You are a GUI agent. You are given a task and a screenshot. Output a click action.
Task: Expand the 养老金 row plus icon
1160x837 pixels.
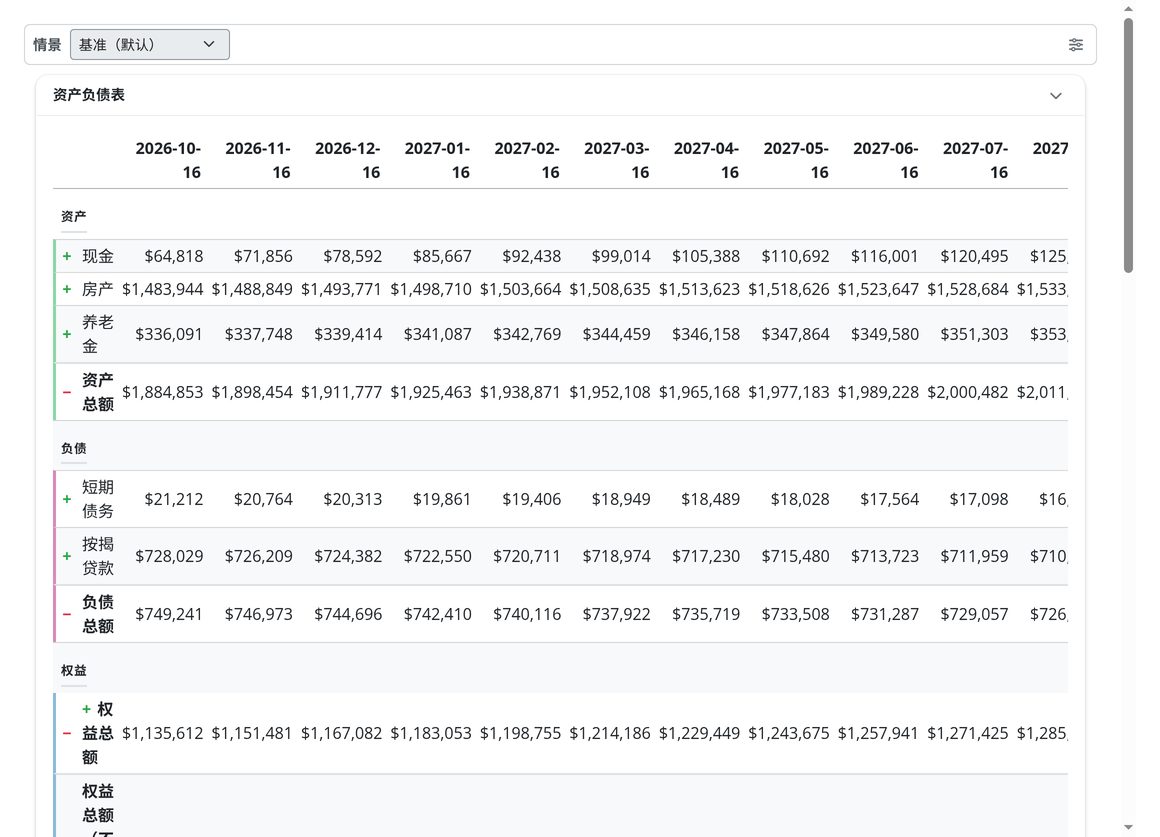67,335
